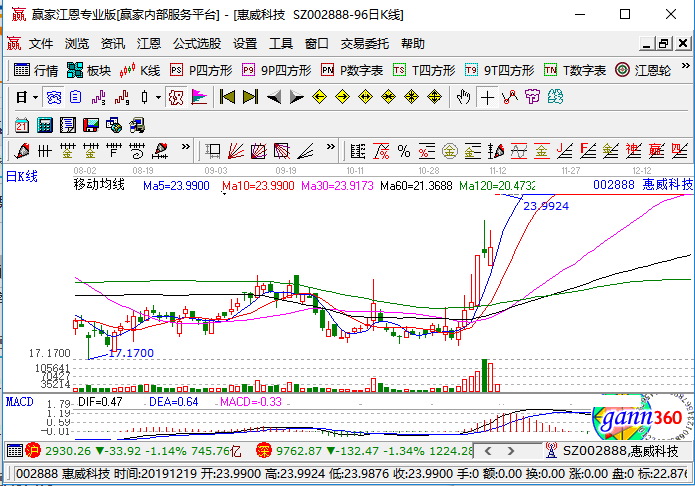Select the hand pan tool

coord(464,97)
